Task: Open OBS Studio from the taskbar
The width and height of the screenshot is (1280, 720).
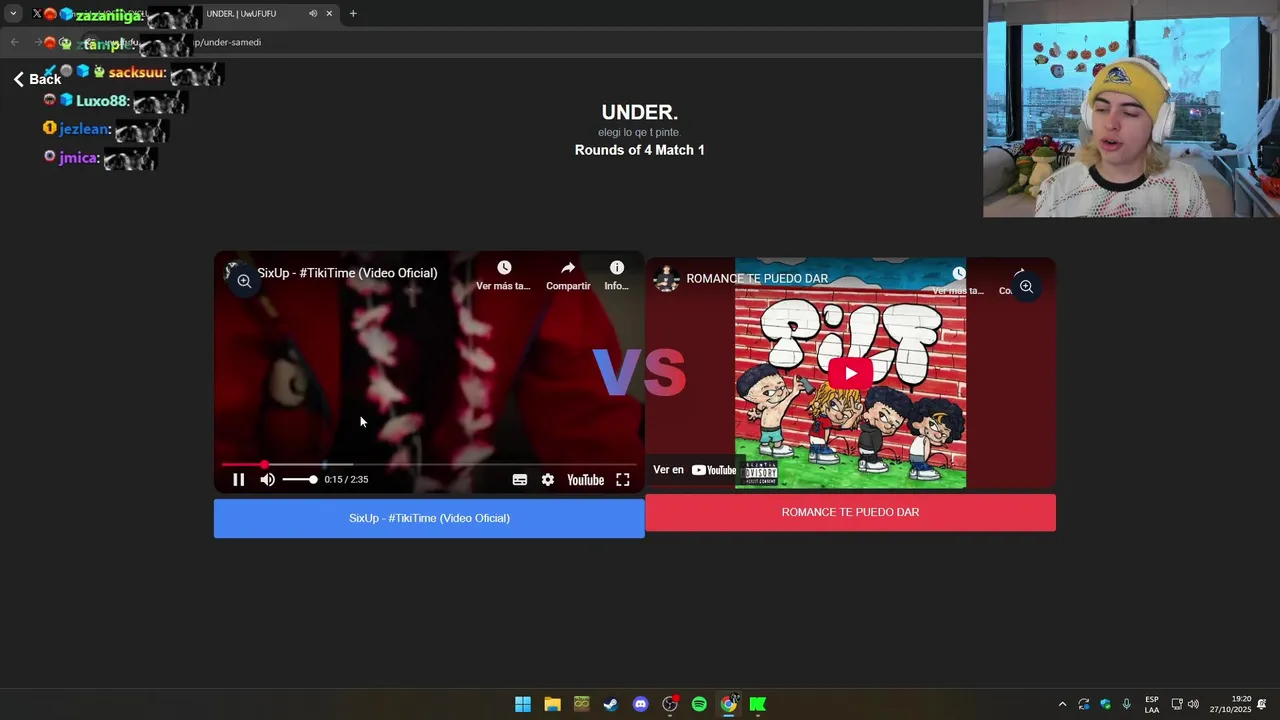Action: [670, 704]
